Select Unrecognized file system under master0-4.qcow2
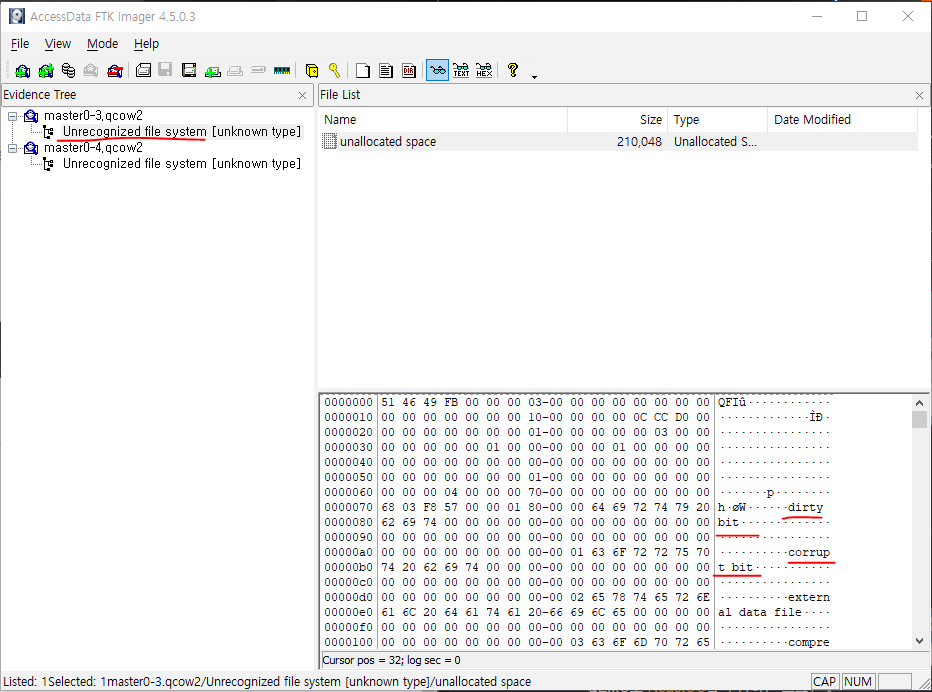The image size is (932, 692). click(x=182, y=163)
